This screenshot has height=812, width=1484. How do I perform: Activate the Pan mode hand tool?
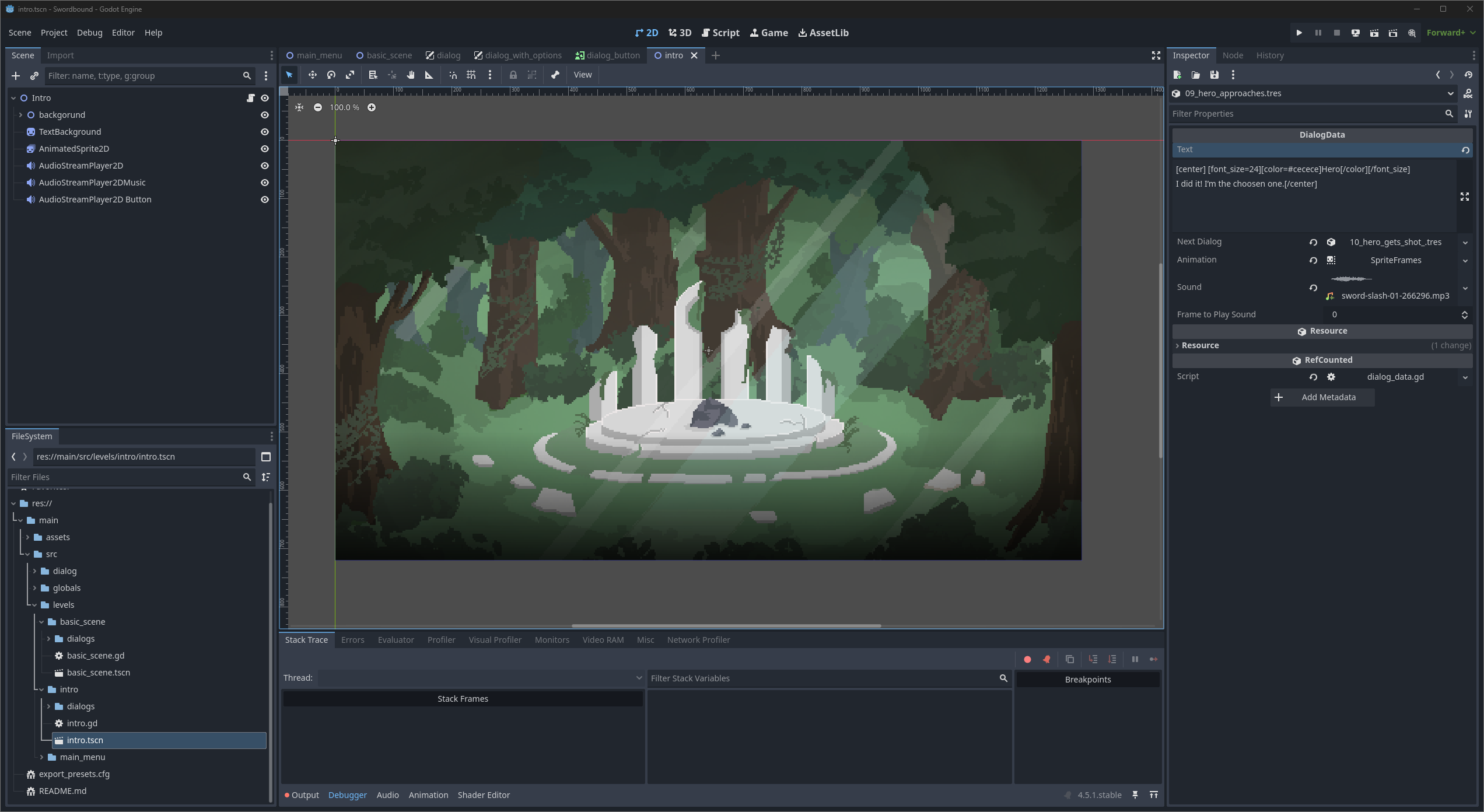(x=411, y=75)
